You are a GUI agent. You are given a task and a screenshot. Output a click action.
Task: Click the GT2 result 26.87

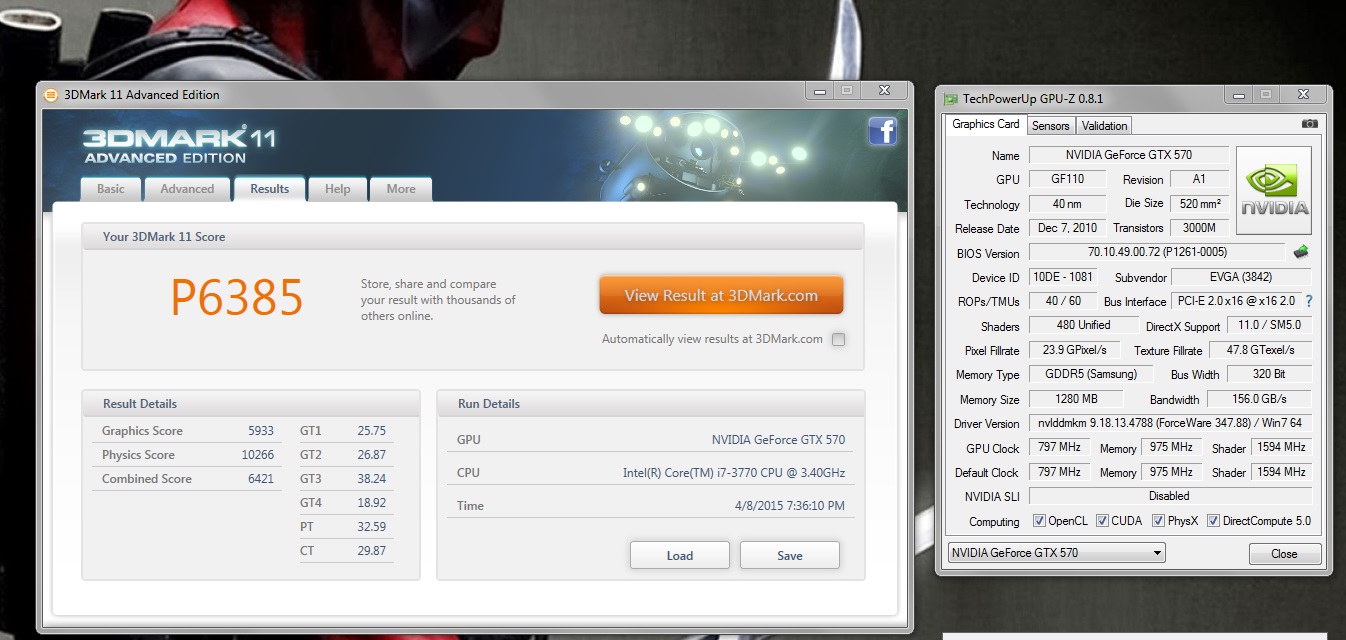point(371,455)
